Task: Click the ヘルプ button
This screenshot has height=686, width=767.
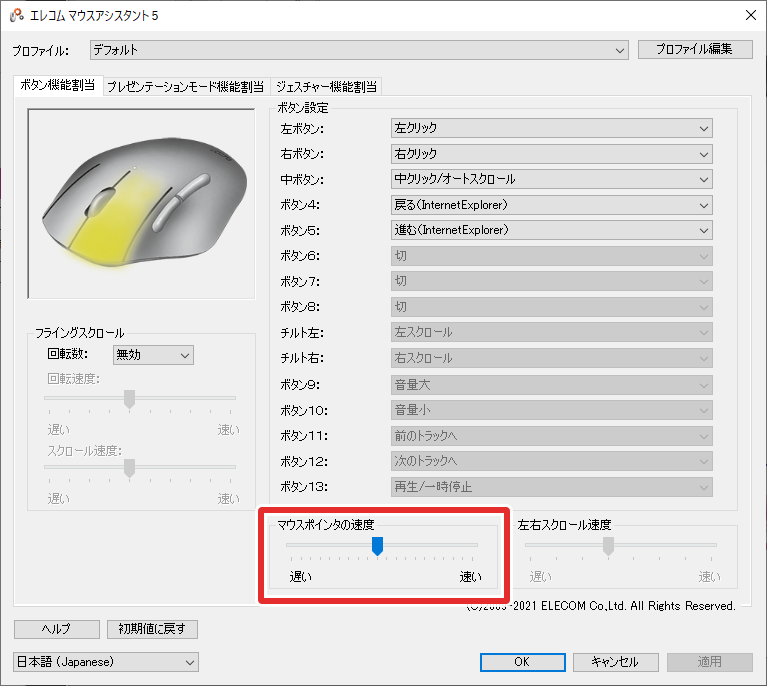Action: click(x=57, y=629)
